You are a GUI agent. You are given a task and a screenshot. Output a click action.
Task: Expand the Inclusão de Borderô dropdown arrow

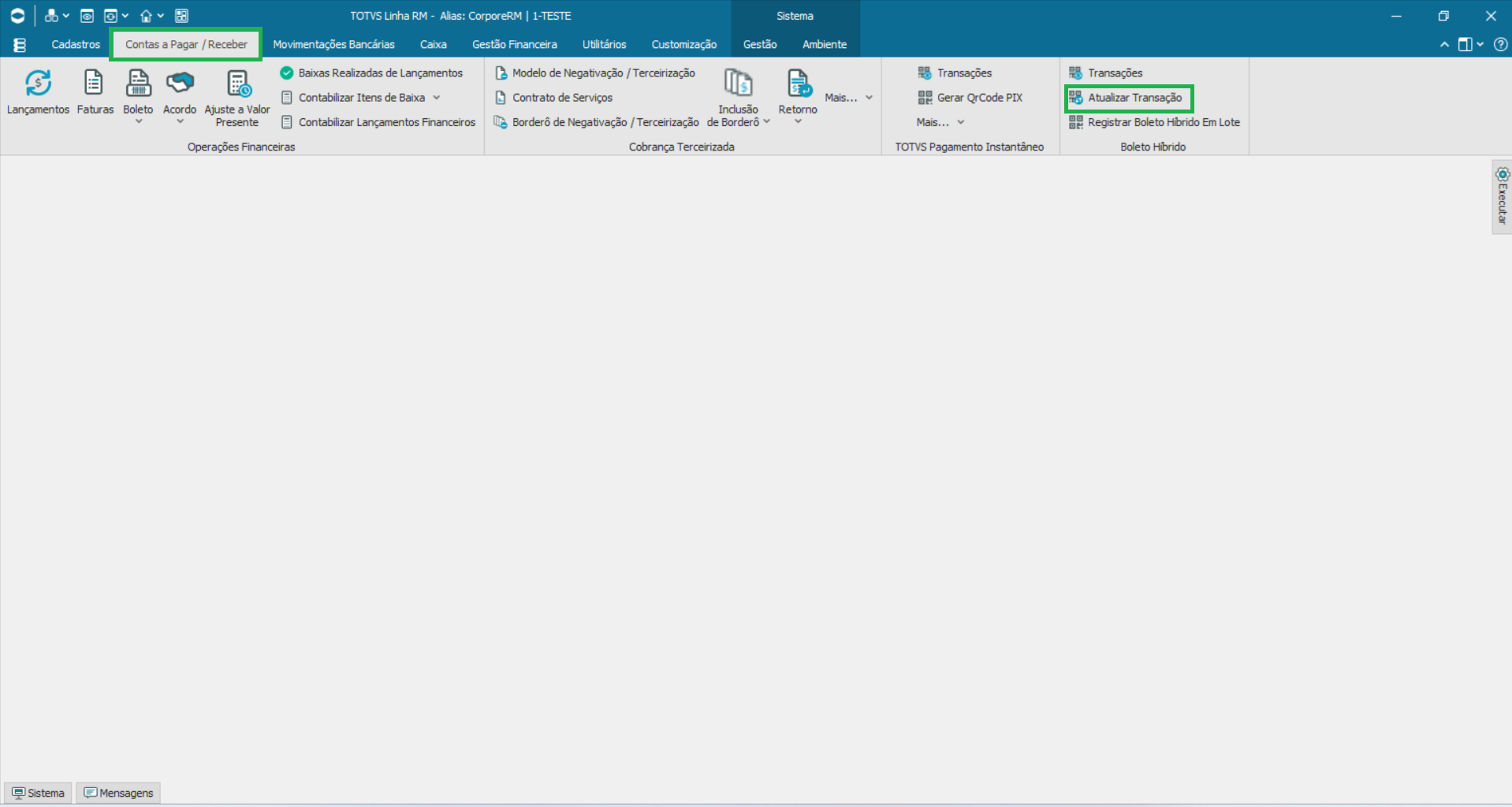pos(766,122)
